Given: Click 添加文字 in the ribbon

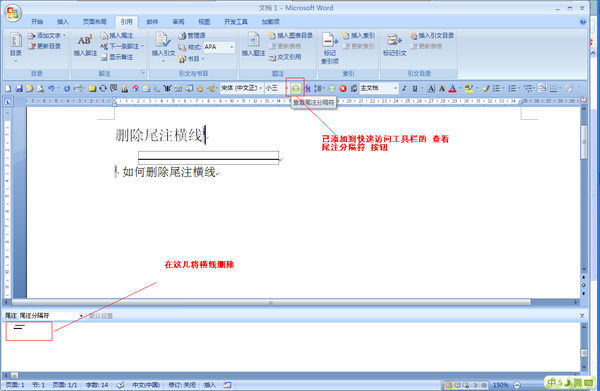Looking at the screenshot, I should click(x=47, y=36).
